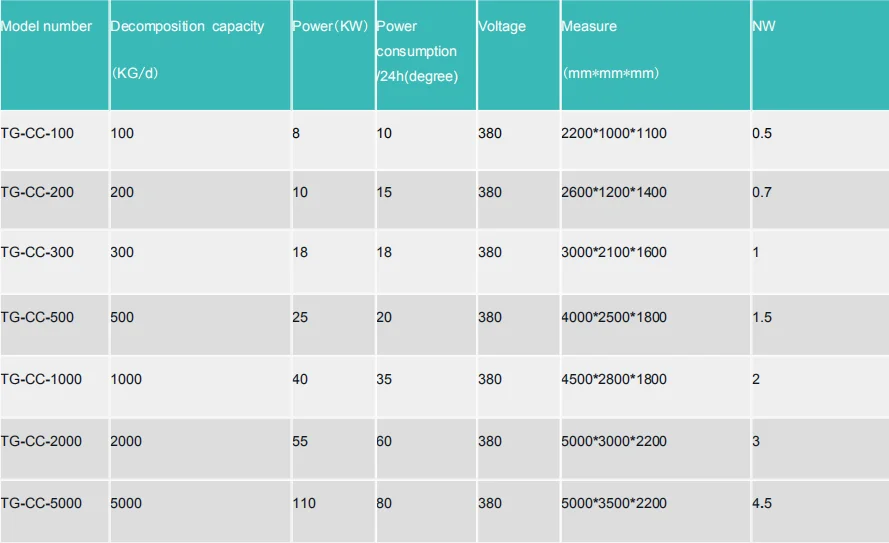Image resolution: width=889 pixels, height=543 pixels.
Task: Click the Decomposition capacity column header
Action: (x=187, y=26)
